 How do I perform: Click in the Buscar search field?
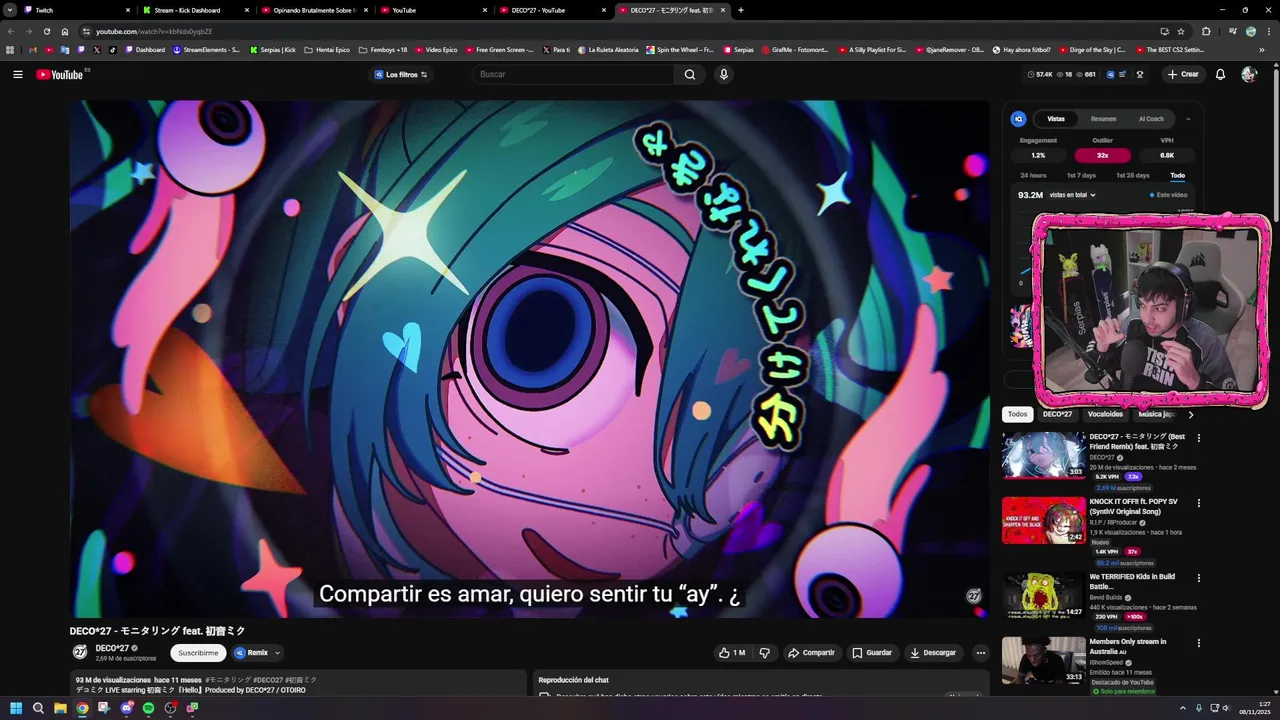[575, 74]
